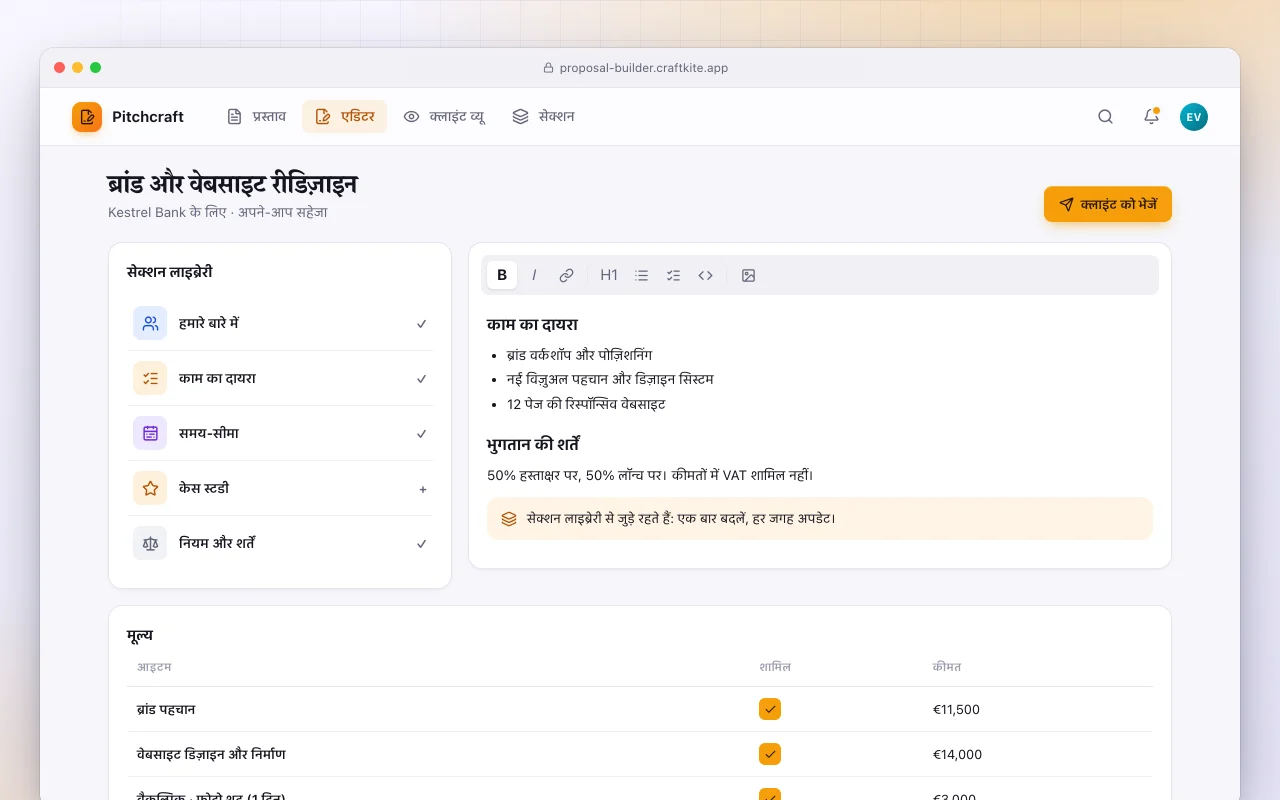The image size is (1280, 800).
Task: Open the EV user avatar menu
Action: tap(1194, 117)
